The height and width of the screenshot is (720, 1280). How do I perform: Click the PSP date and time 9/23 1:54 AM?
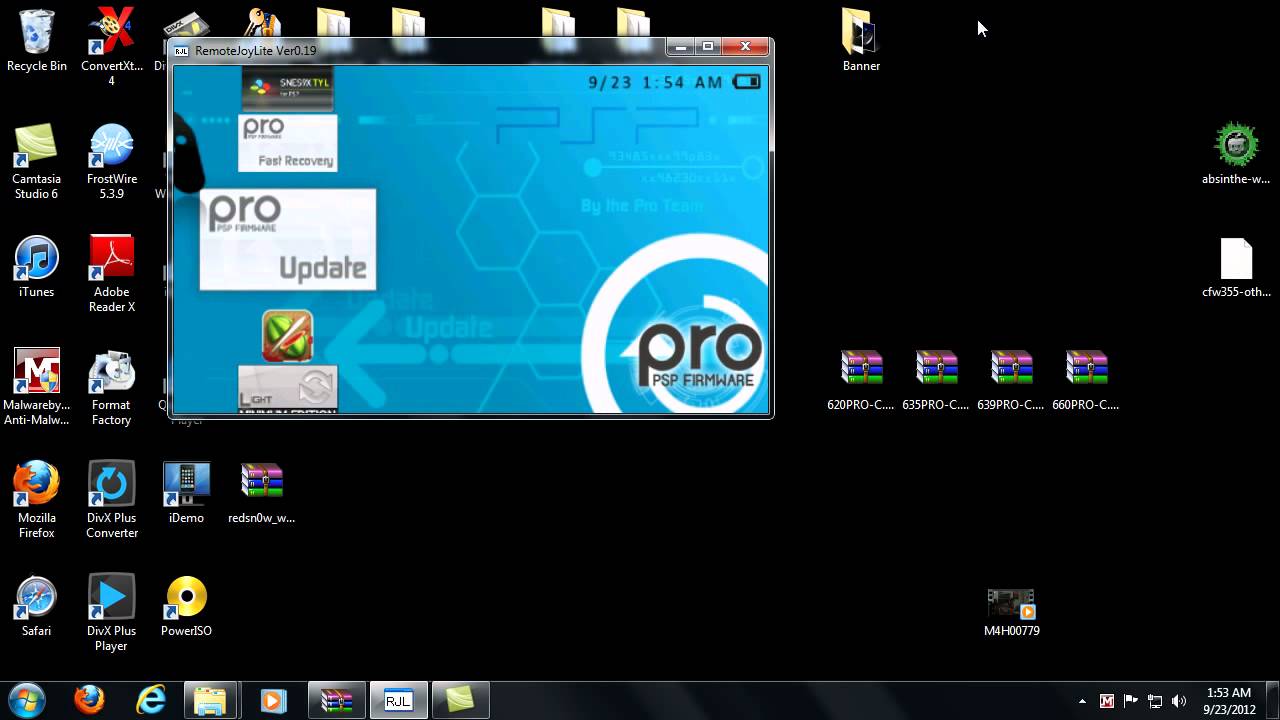coord(655,83)
